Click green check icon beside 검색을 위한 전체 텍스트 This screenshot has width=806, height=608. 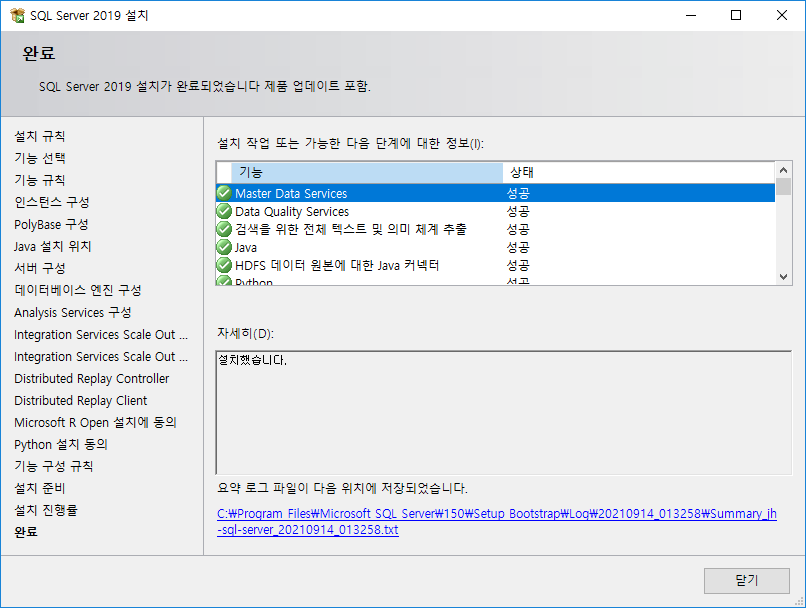pyautogui.click(x=224, y=229)
